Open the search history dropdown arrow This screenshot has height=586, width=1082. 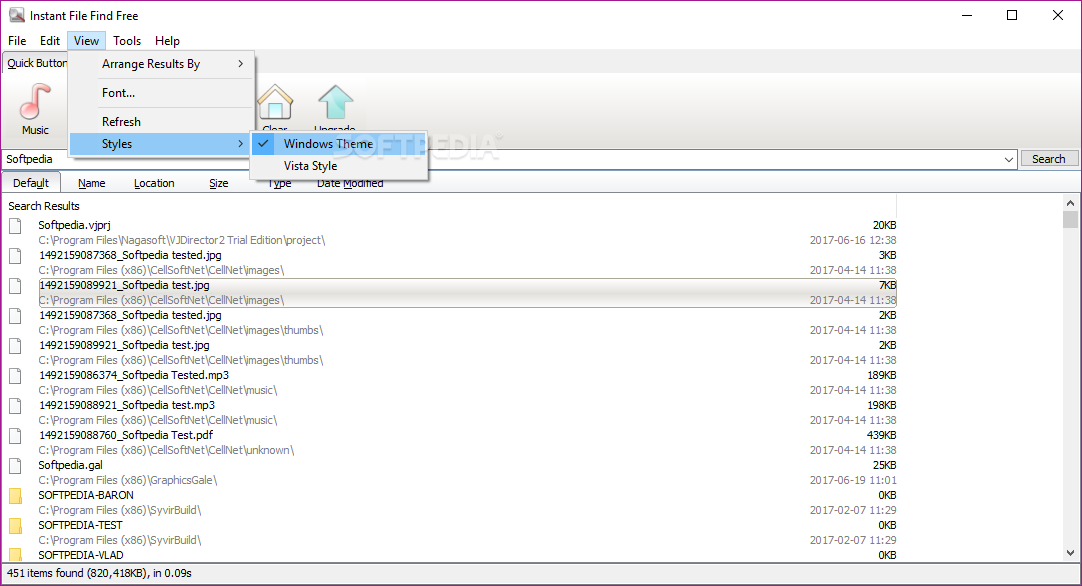pos(1009,159)
